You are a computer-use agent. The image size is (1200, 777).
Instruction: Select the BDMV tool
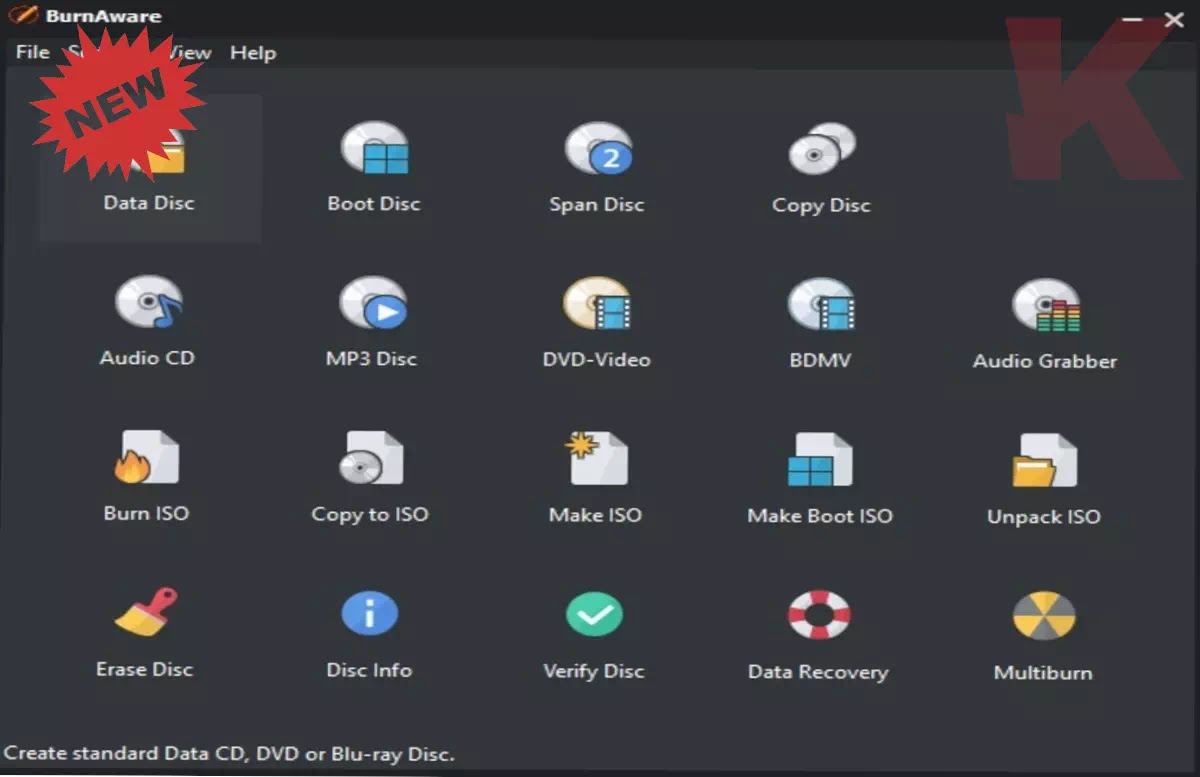[820, 324]
